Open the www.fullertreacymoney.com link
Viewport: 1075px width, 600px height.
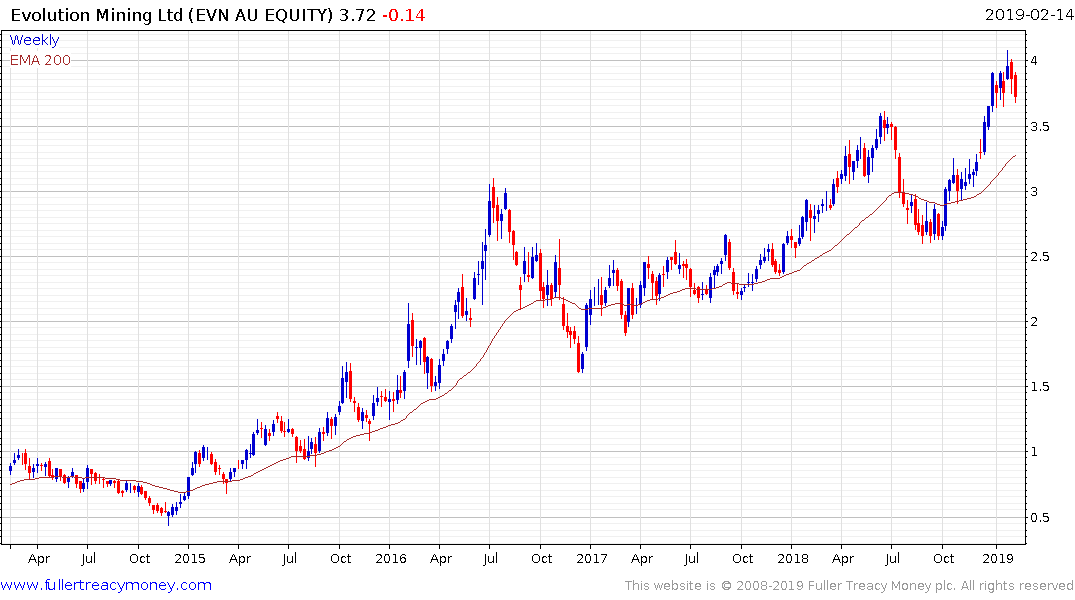click(106, 585)
